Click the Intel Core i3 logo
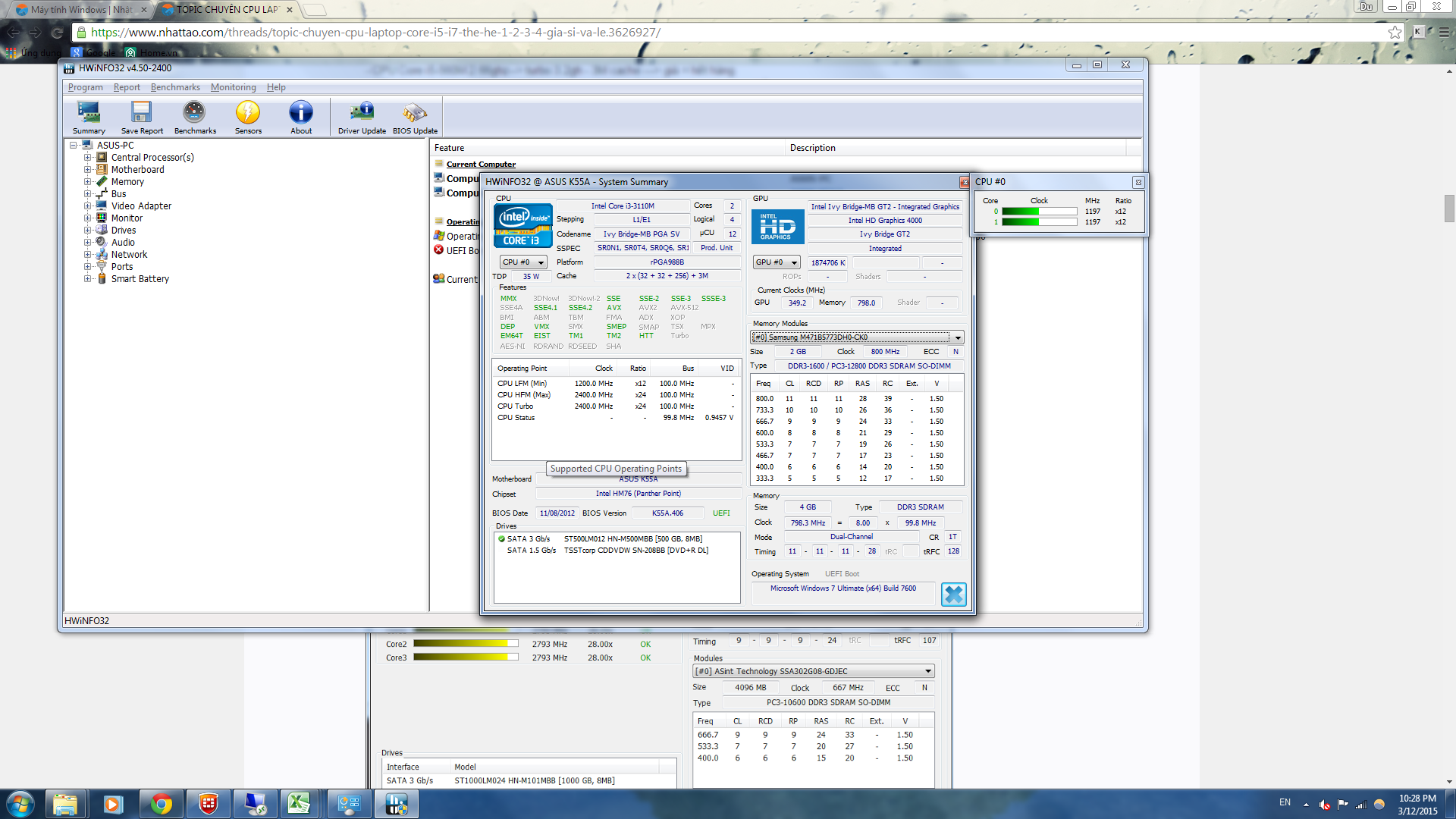Screen dimensions: 1456x819 (x=523, y=225)
